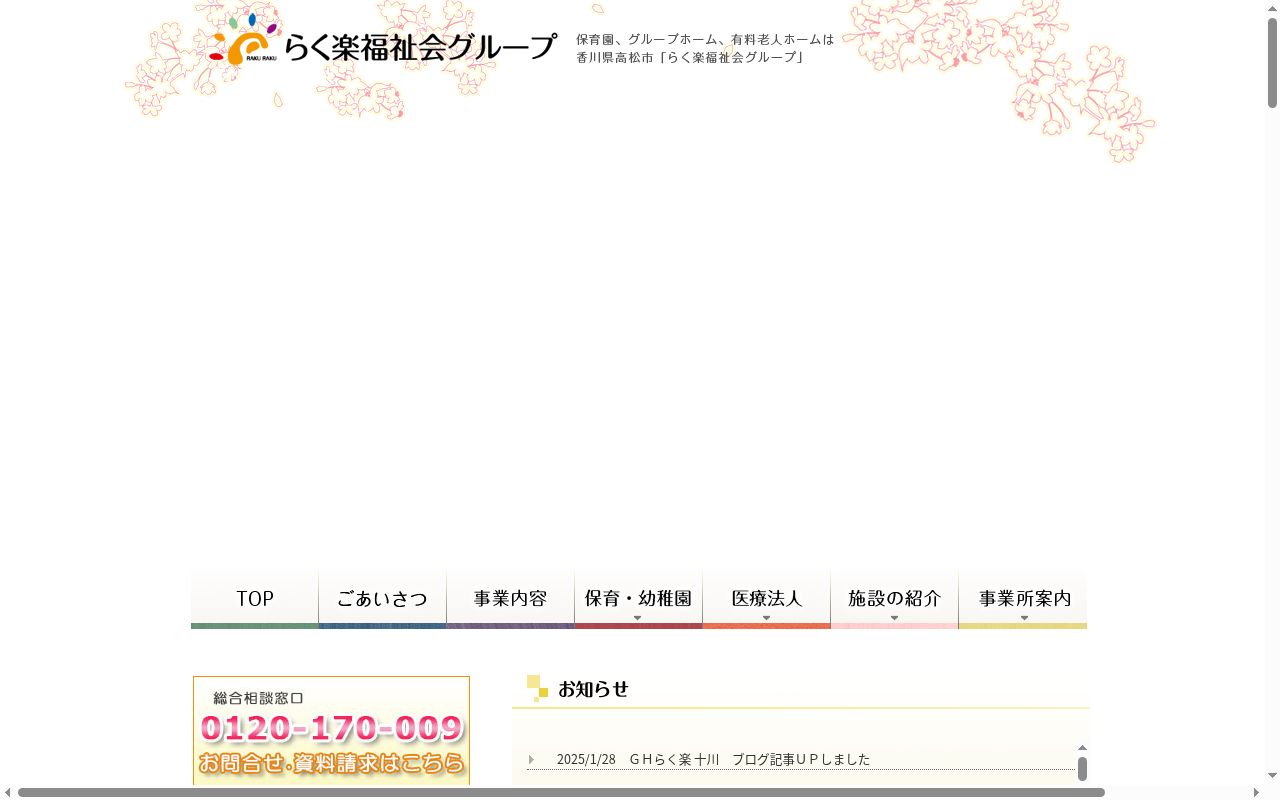1280x800 pixels.
Task: Expand the 保育・幼稚園 dropdown arrow
Action: coord(638,618)
